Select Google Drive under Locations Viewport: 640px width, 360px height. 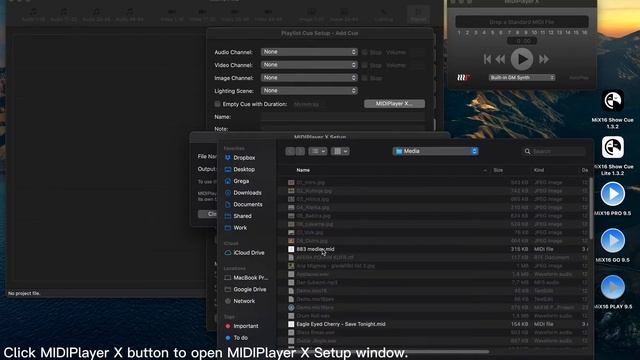coord(249,289)
